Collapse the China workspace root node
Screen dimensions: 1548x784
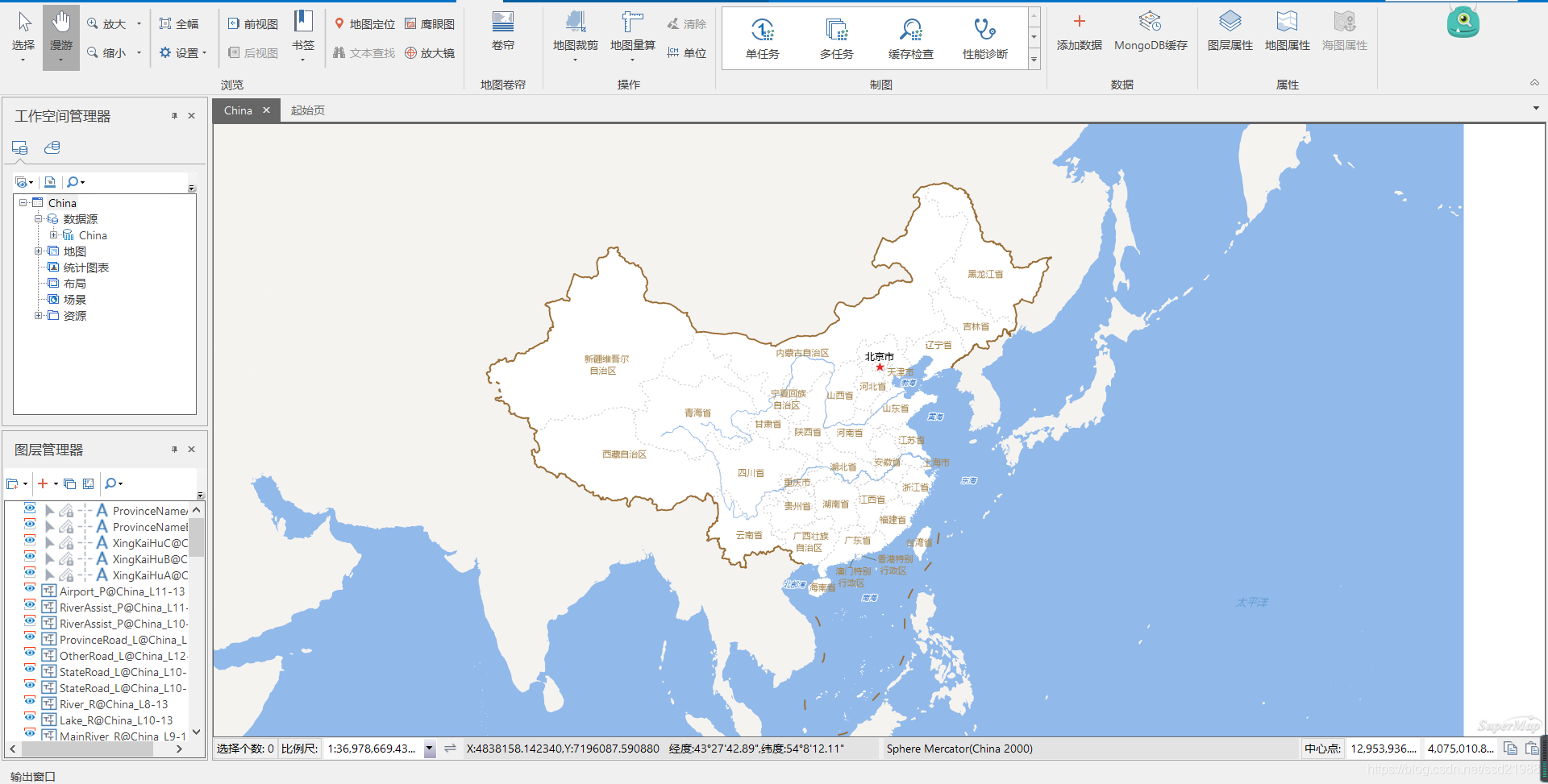(23, 203)
